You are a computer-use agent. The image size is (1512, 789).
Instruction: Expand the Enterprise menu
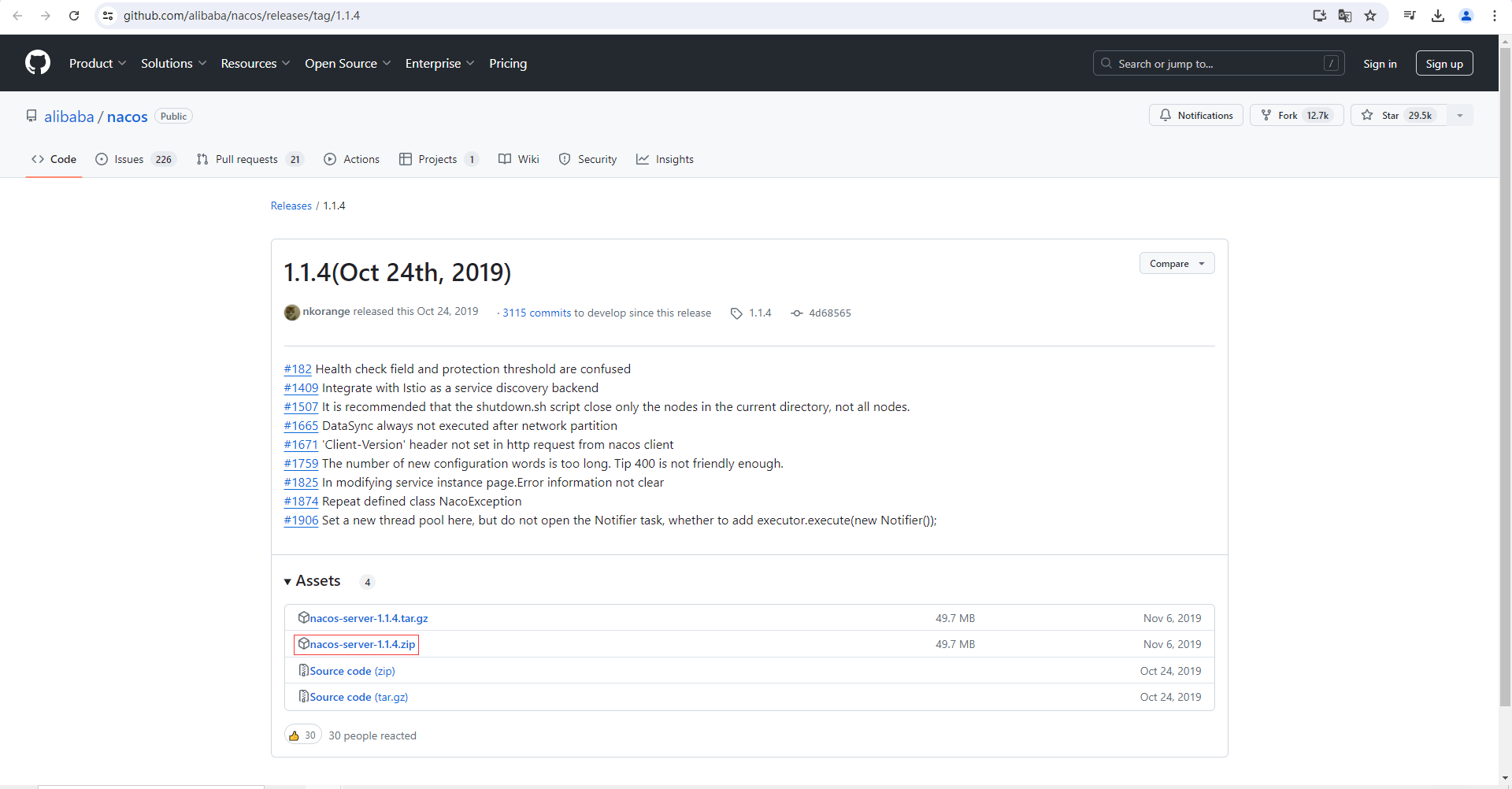pyautogui.click(x=439, y=63)
